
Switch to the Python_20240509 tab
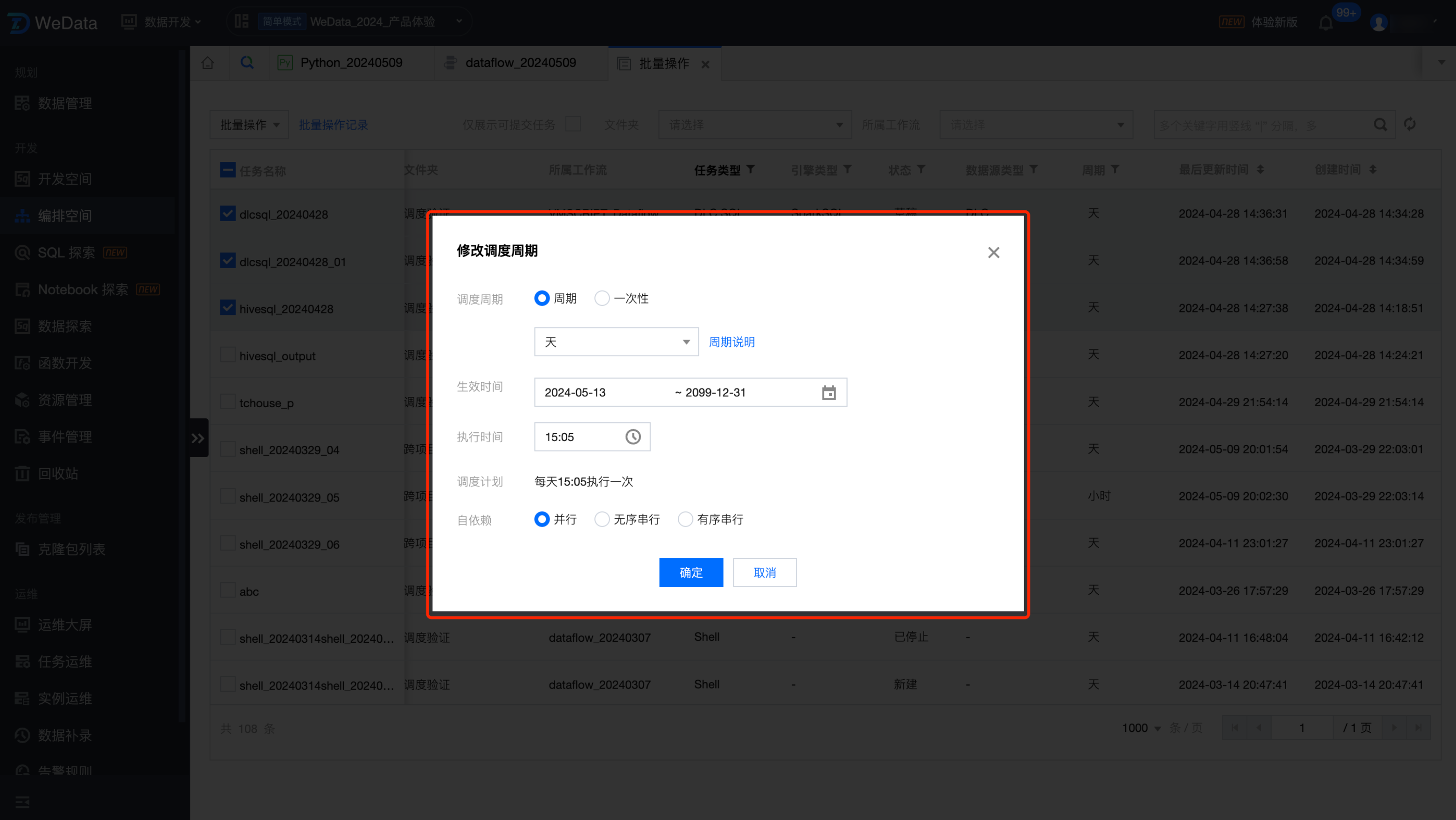click(351, 63)
